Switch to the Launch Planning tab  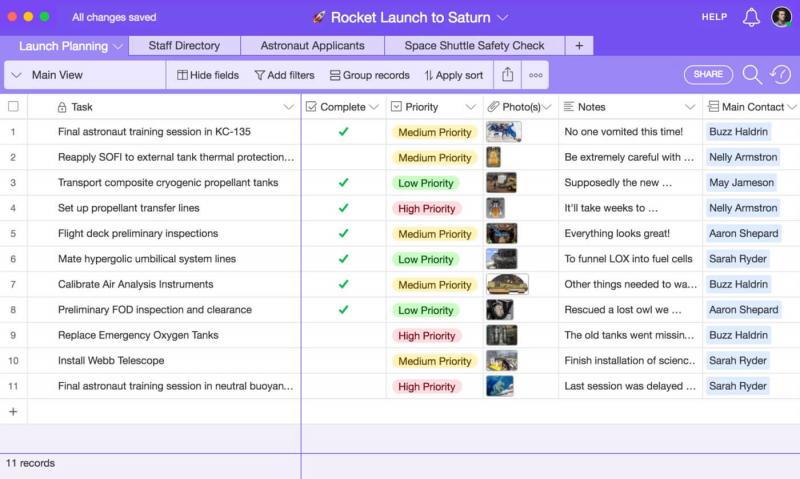63,46
